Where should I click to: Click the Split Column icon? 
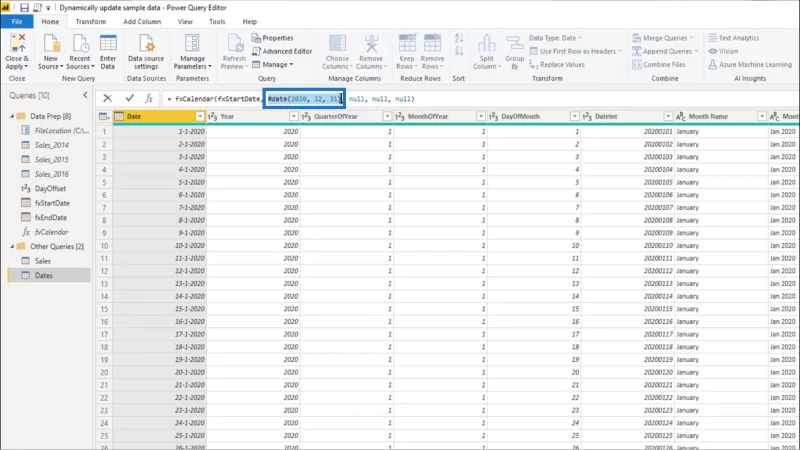[487, 44]
